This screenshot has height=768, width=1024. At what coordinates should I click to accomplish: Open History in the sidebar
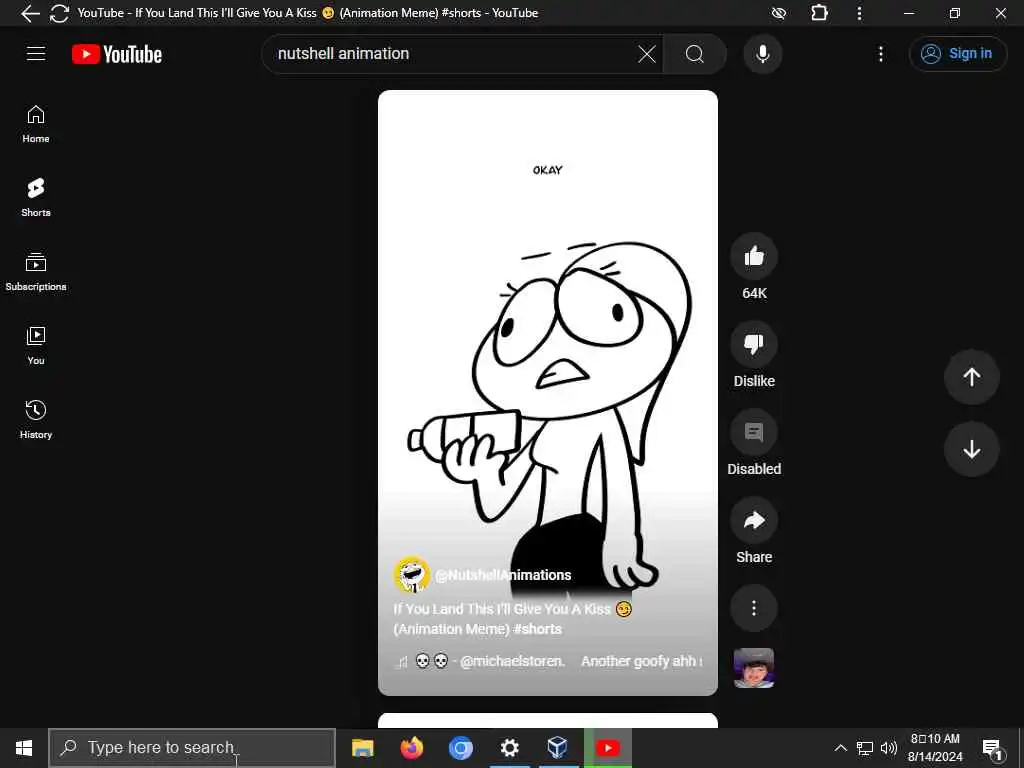pos(36,419)
